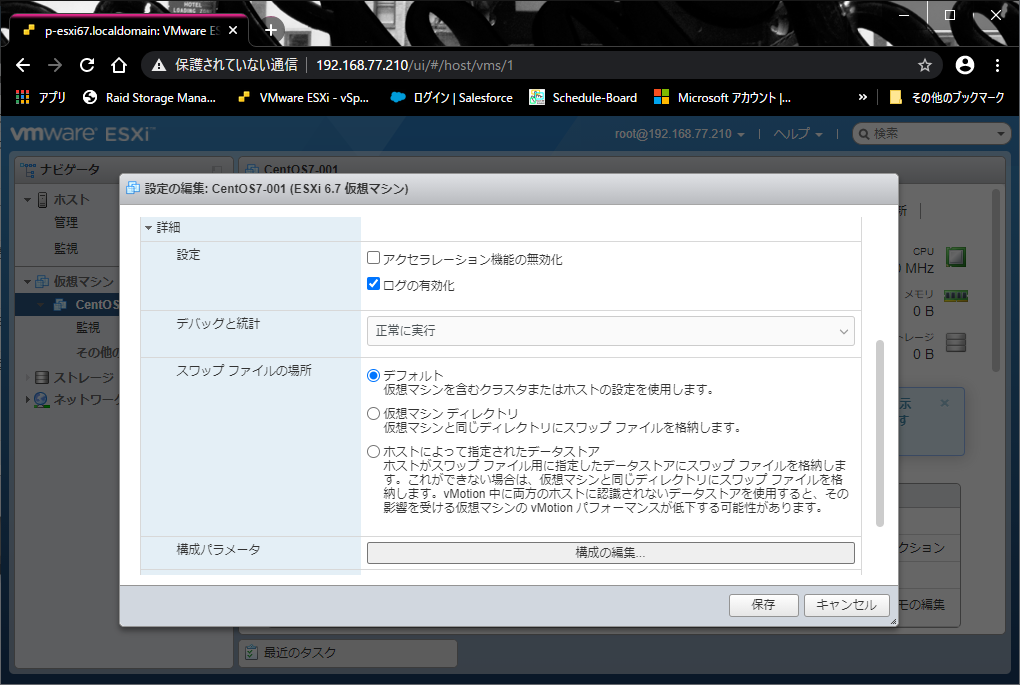Screen dimensions: 1020x685
Task: Save settings with the 保存 button
Action: pos(763,605)
